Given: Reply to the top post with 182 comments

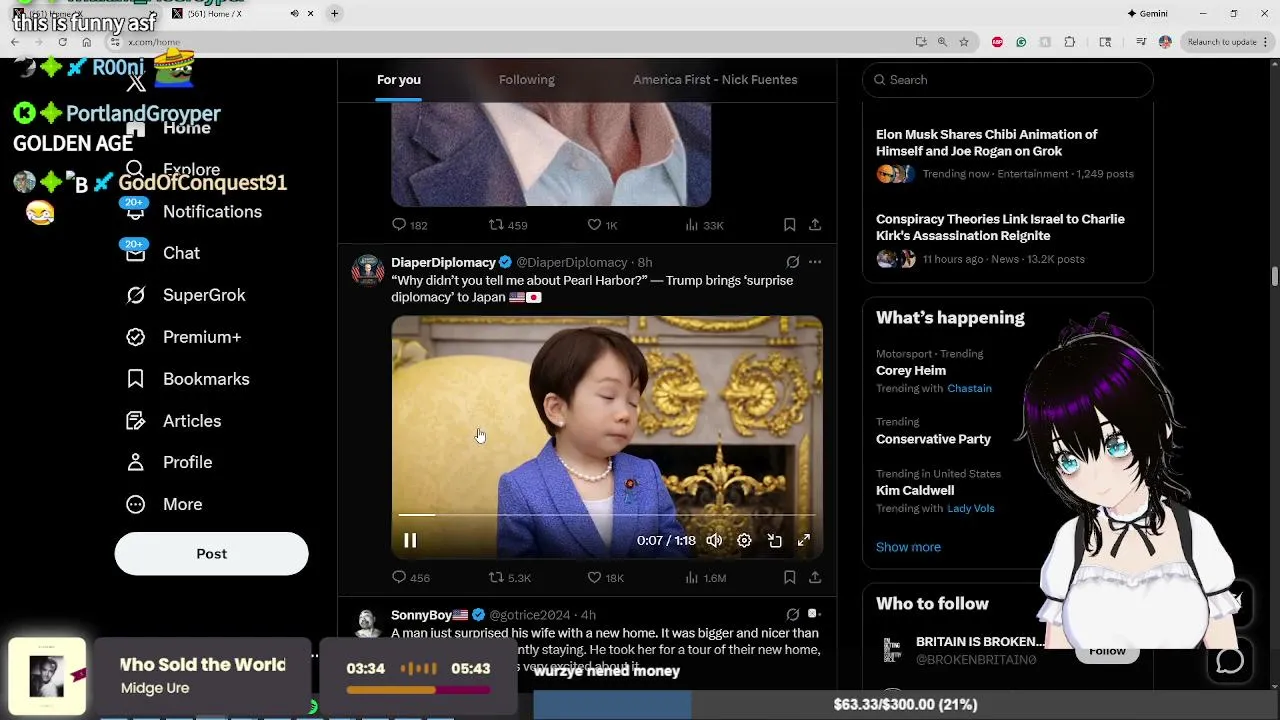Looking at the screenshot, I should [409, 225].
